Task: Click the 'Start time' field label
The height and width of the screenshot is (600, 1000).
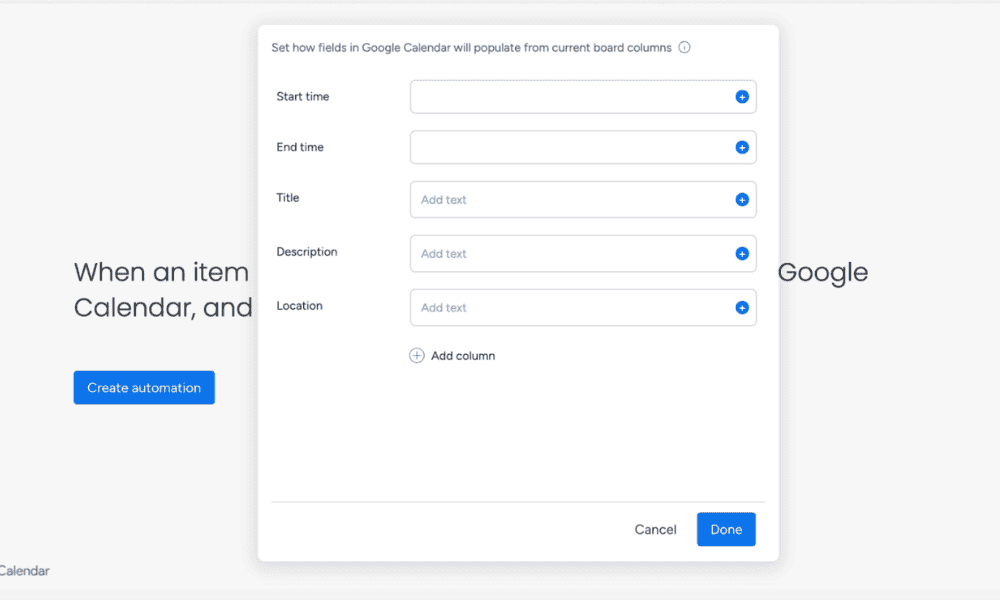Action: point(302,97)
